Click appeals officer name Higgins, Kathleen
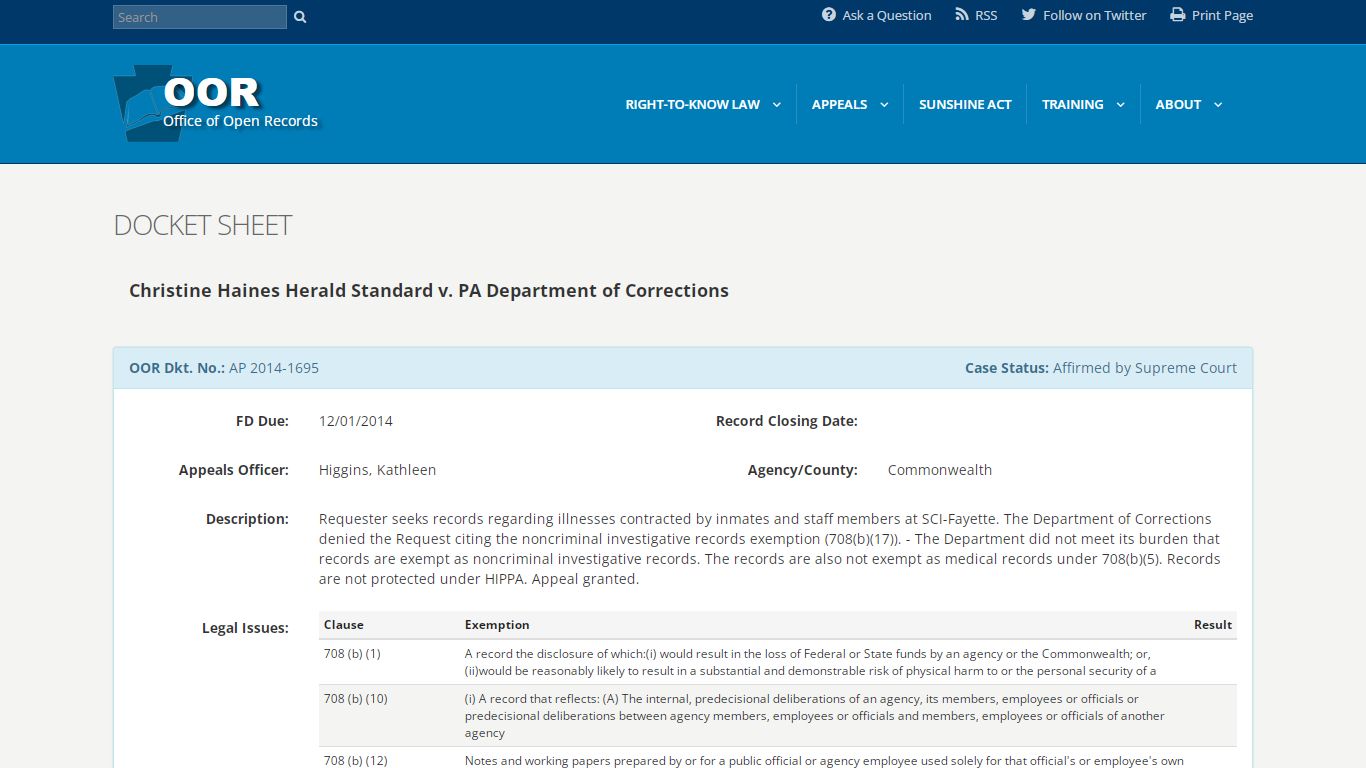 point(377,470)
